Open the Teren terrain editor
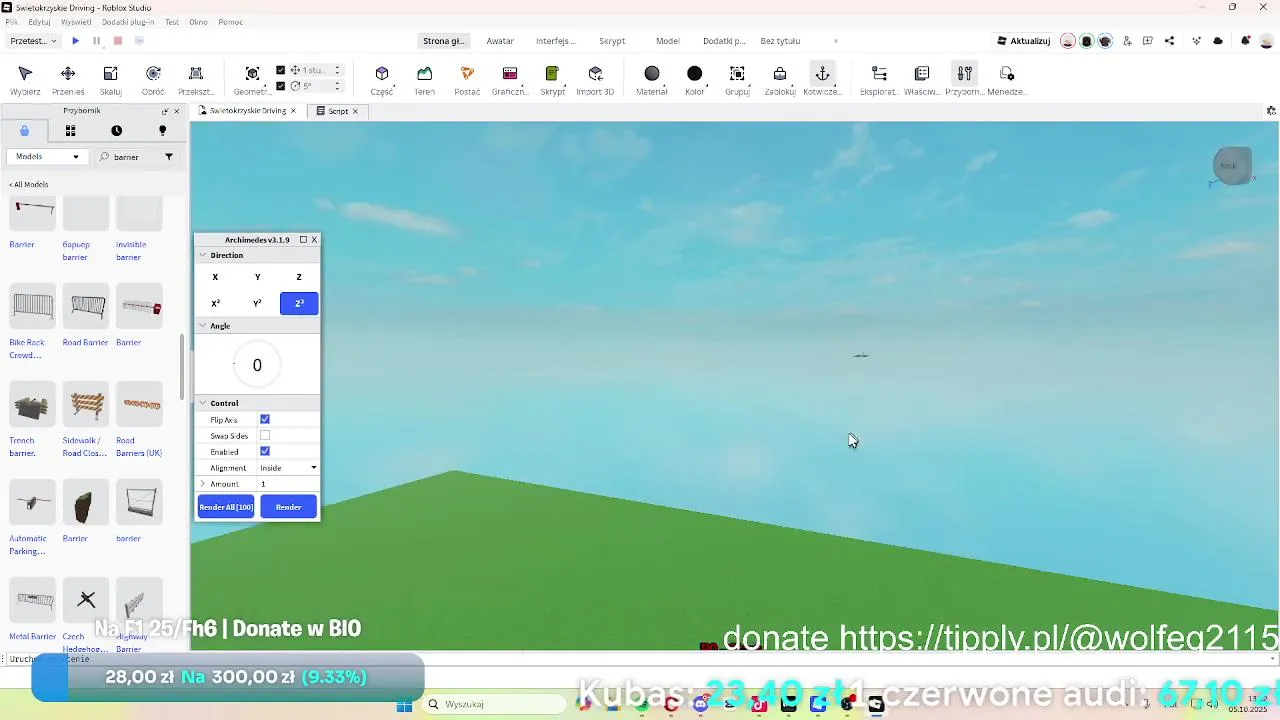This screenshot has width=1280, height=720. (425, 79)
